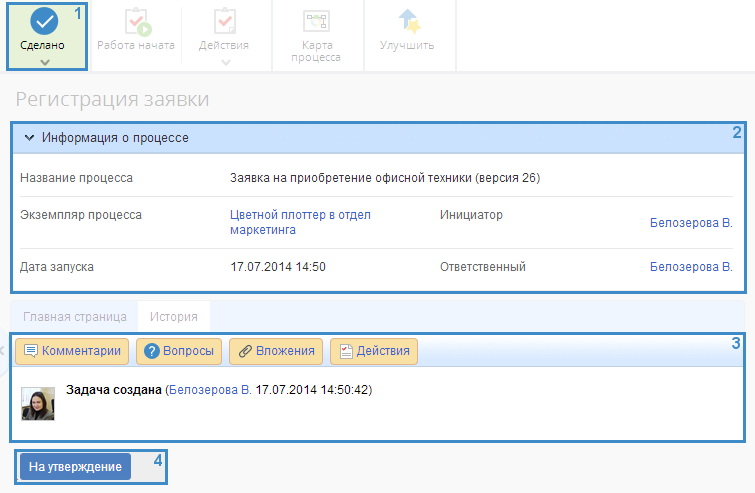Image resolution: width=755 pixels, height=493 pixels.
Task: Click the Действия toolbar icon at top
Action: tap(224, 21)
